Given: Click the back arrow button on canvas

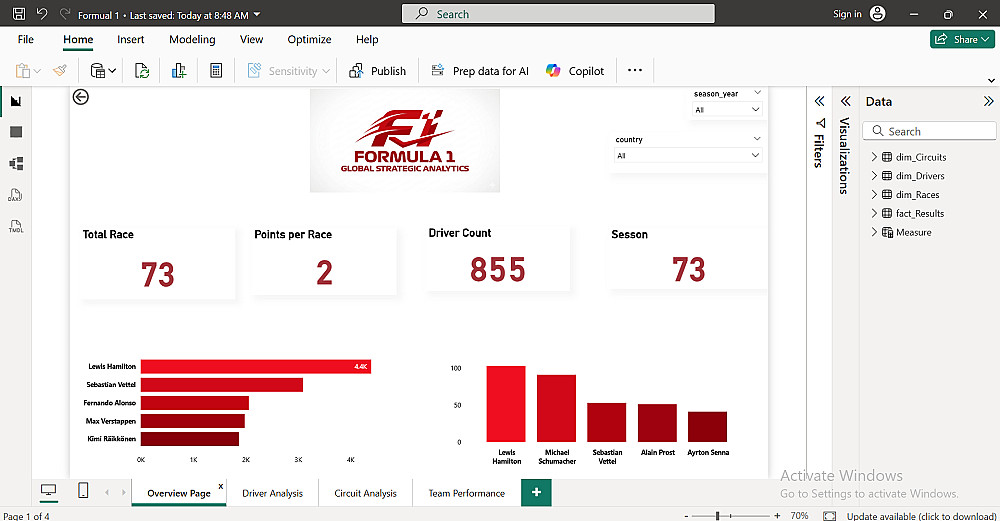Looking at the screenshot, I should (80, 97).
